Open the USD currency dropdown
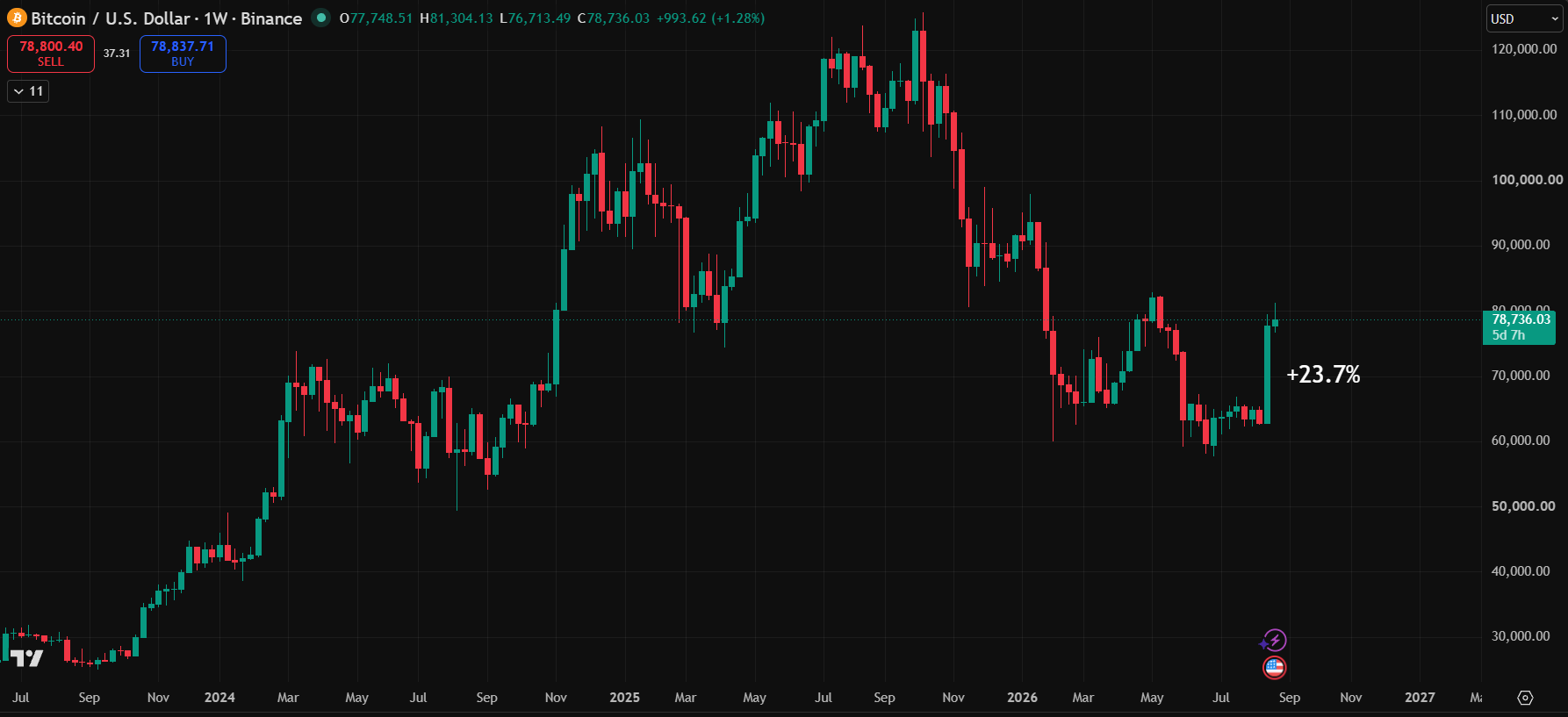The image size is (1568, 717). [x=1523, y=18]
